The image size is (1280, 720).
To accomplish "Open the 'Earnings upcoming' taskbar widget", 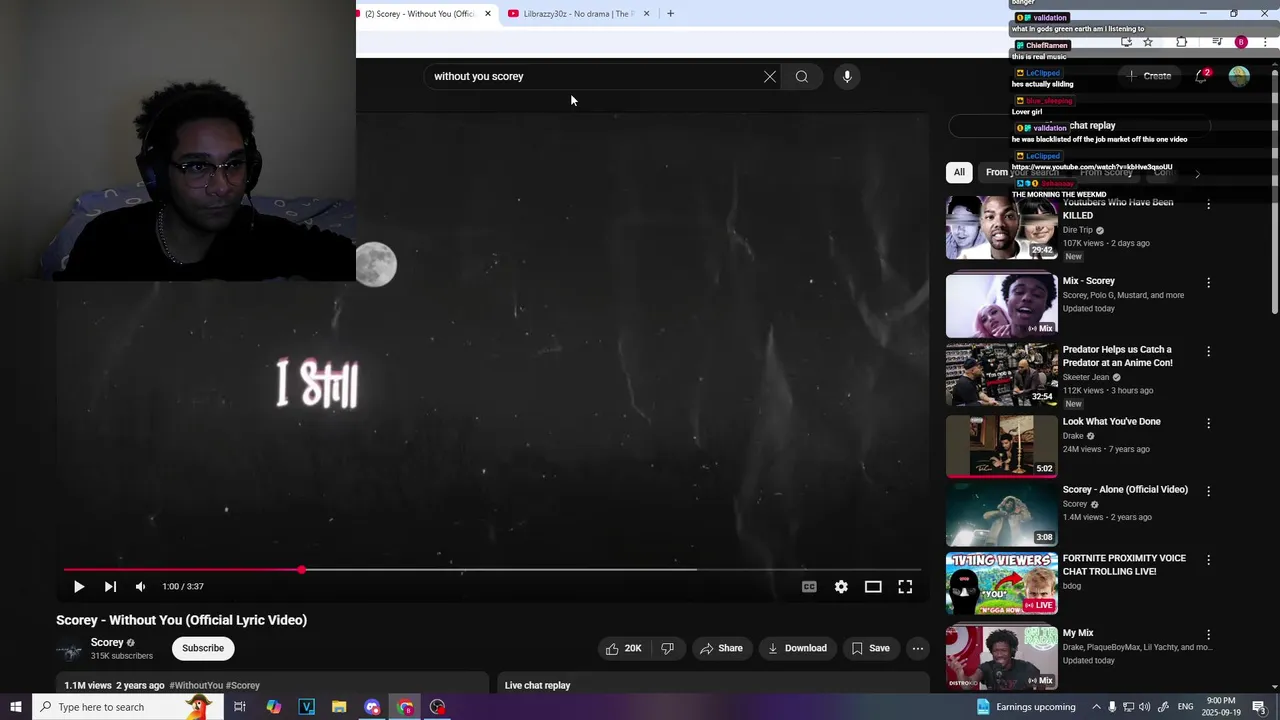I will (x=1026, y=707).
